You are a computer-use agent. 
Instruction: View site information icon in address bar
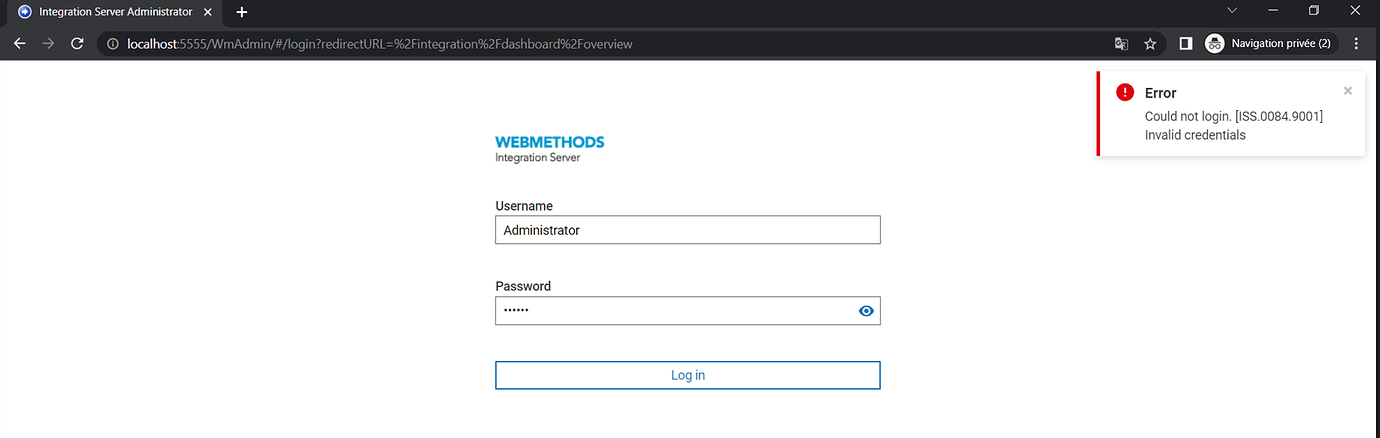113,44
